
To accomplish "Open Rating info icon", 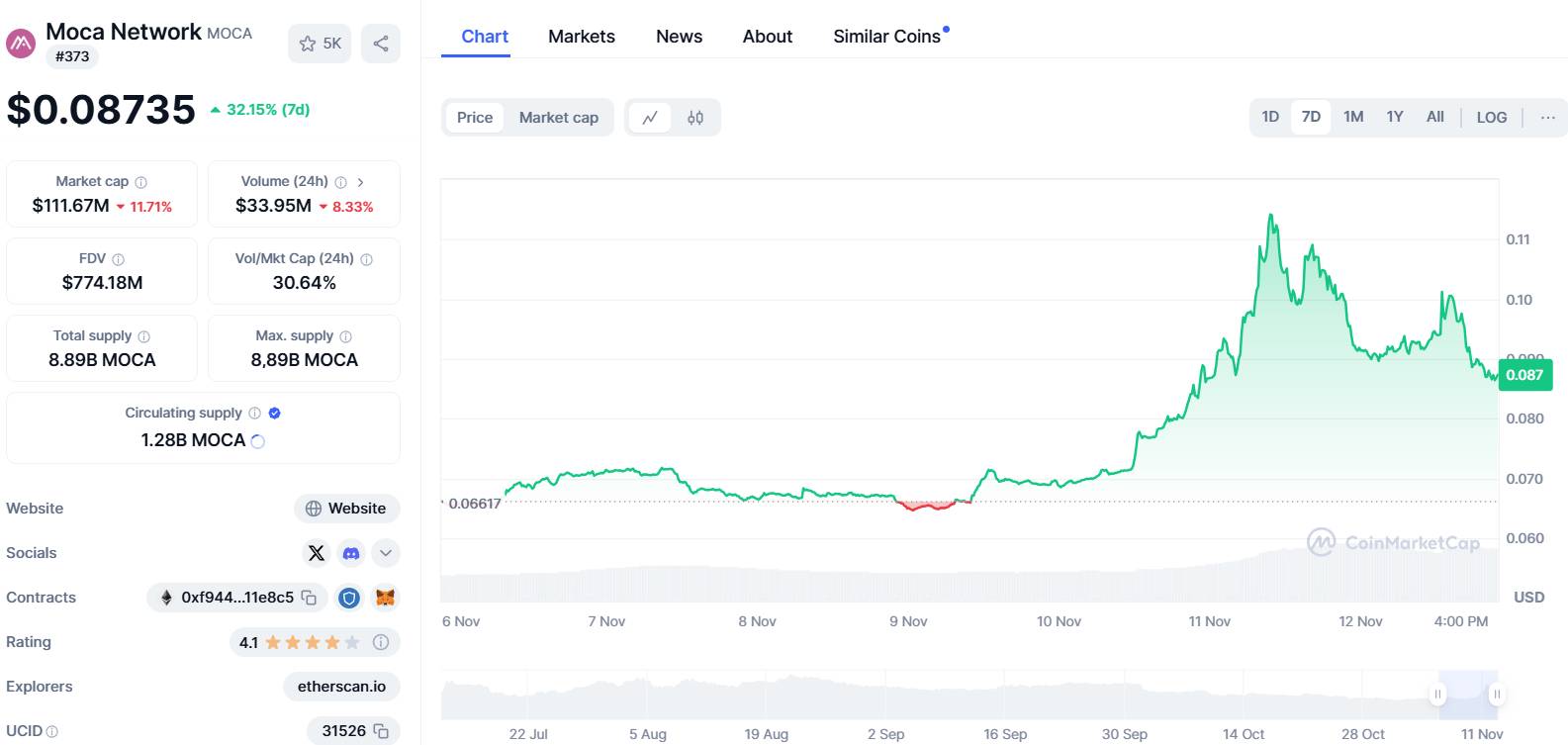I will [381, 642].
